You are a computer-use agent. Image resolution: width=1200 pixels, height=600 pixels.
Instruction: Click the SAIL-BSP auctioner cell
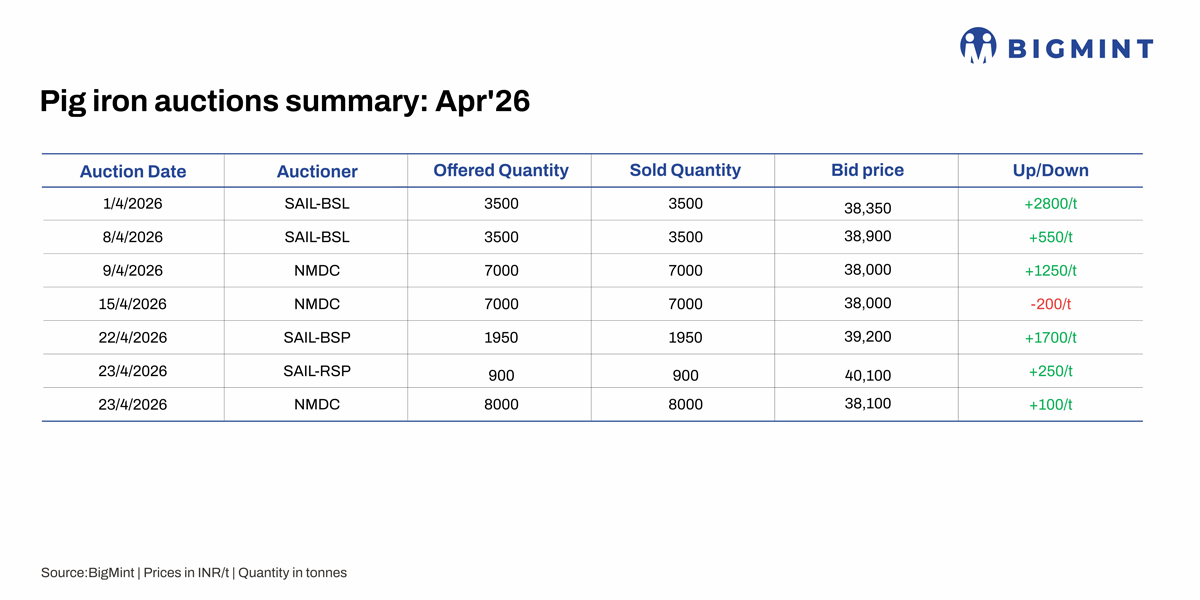click(x=317, y=337)
